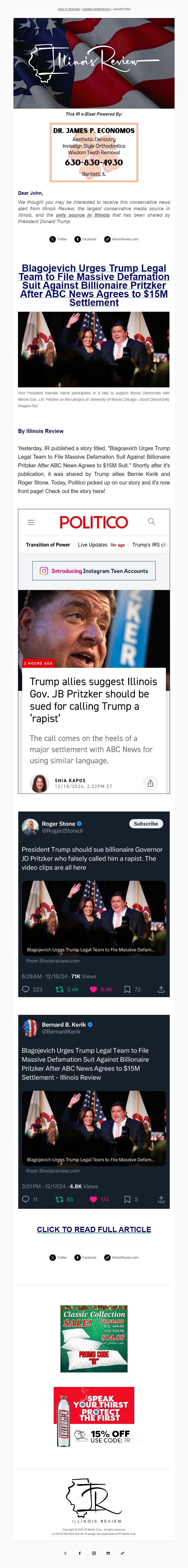Click the Classic Collection Sale ad
This screenshot has width=188, height=1568.
(x=94, y=1339)
